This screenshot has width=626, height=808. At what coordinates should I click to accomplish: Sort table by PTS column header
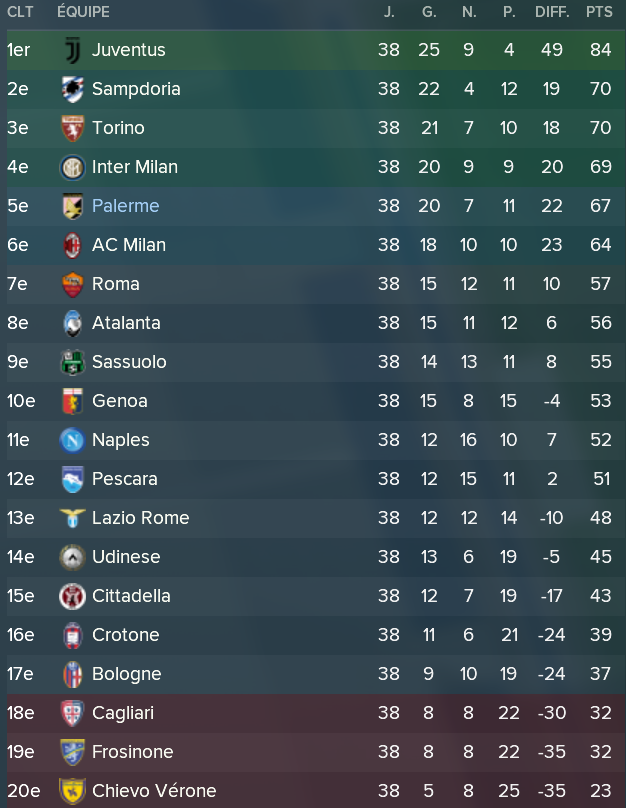pos(599,12)
